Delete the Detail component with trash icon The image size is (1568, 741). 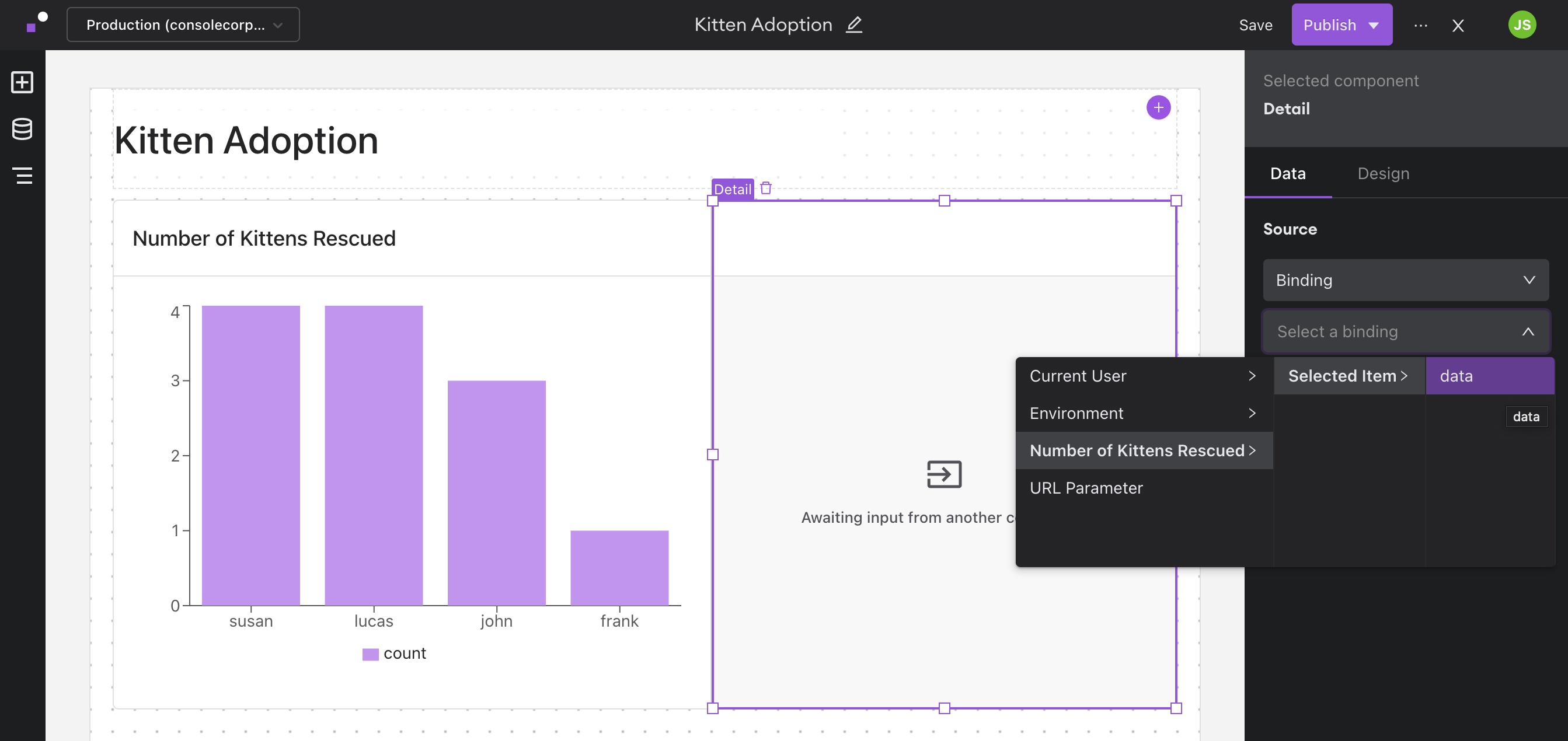(766, 188)
